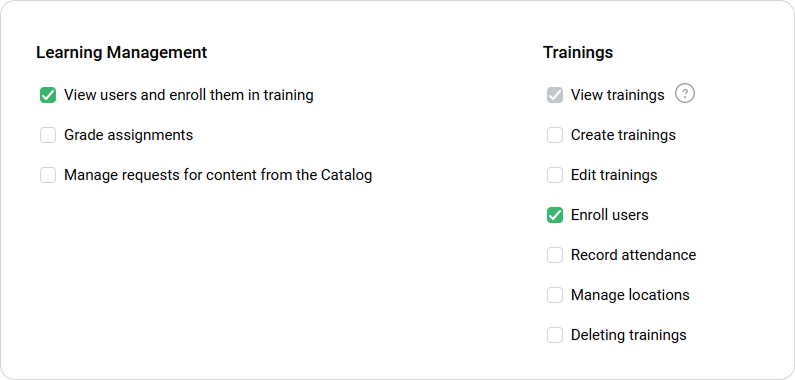Check the Manage locations box
The image size is (795, 380).
[x=555, y=295]
